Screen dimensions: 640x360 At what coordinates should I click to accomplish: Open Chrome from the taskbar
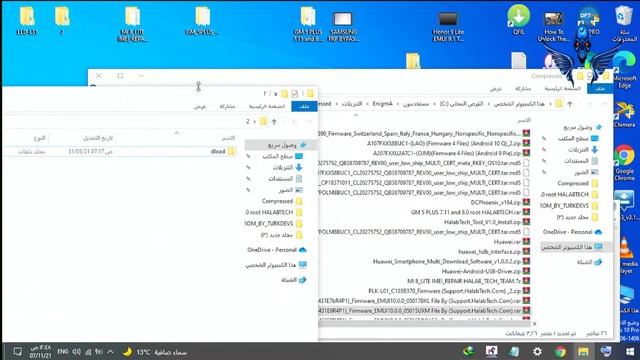(x=560, y=351)
